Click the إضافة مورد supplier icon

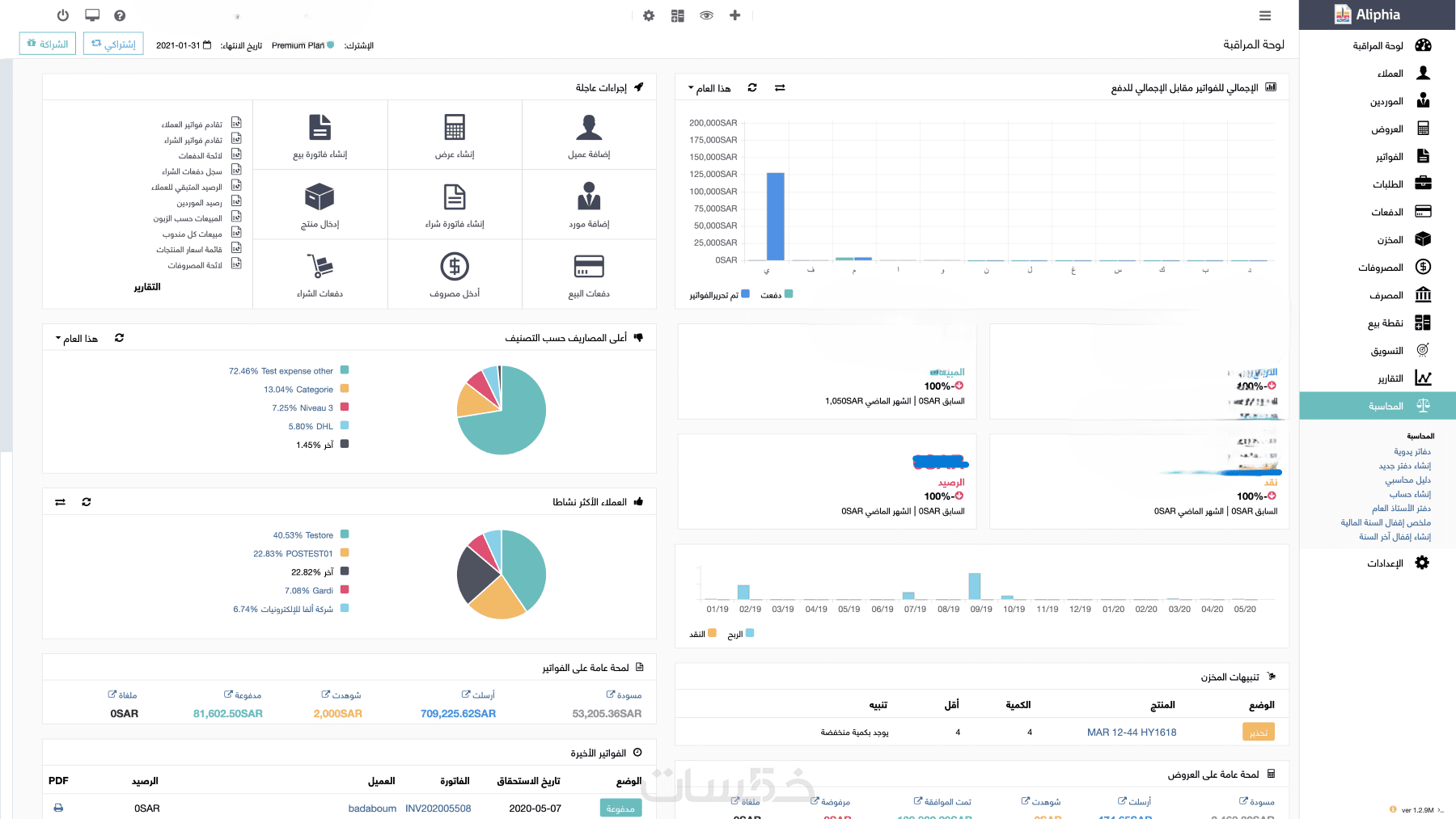click(x=589, y=196)
